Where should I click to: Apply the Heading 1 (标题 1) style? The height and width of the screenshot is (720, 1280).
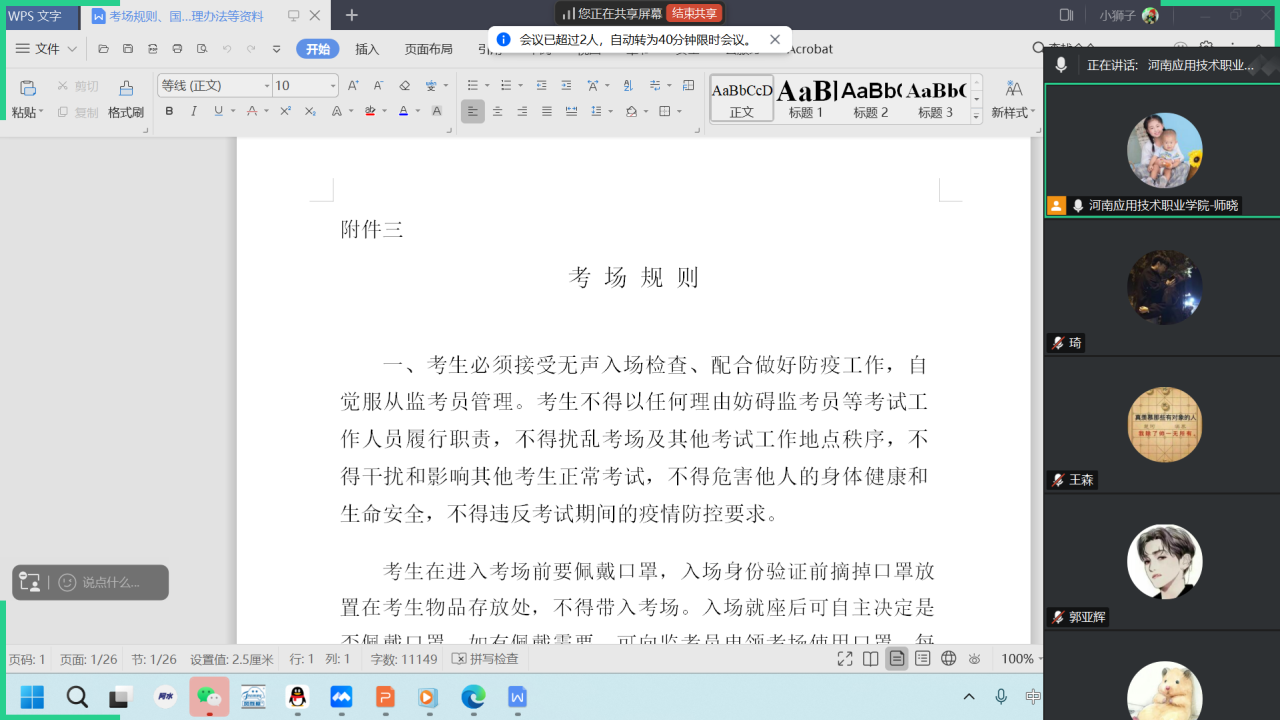point(806,99)
